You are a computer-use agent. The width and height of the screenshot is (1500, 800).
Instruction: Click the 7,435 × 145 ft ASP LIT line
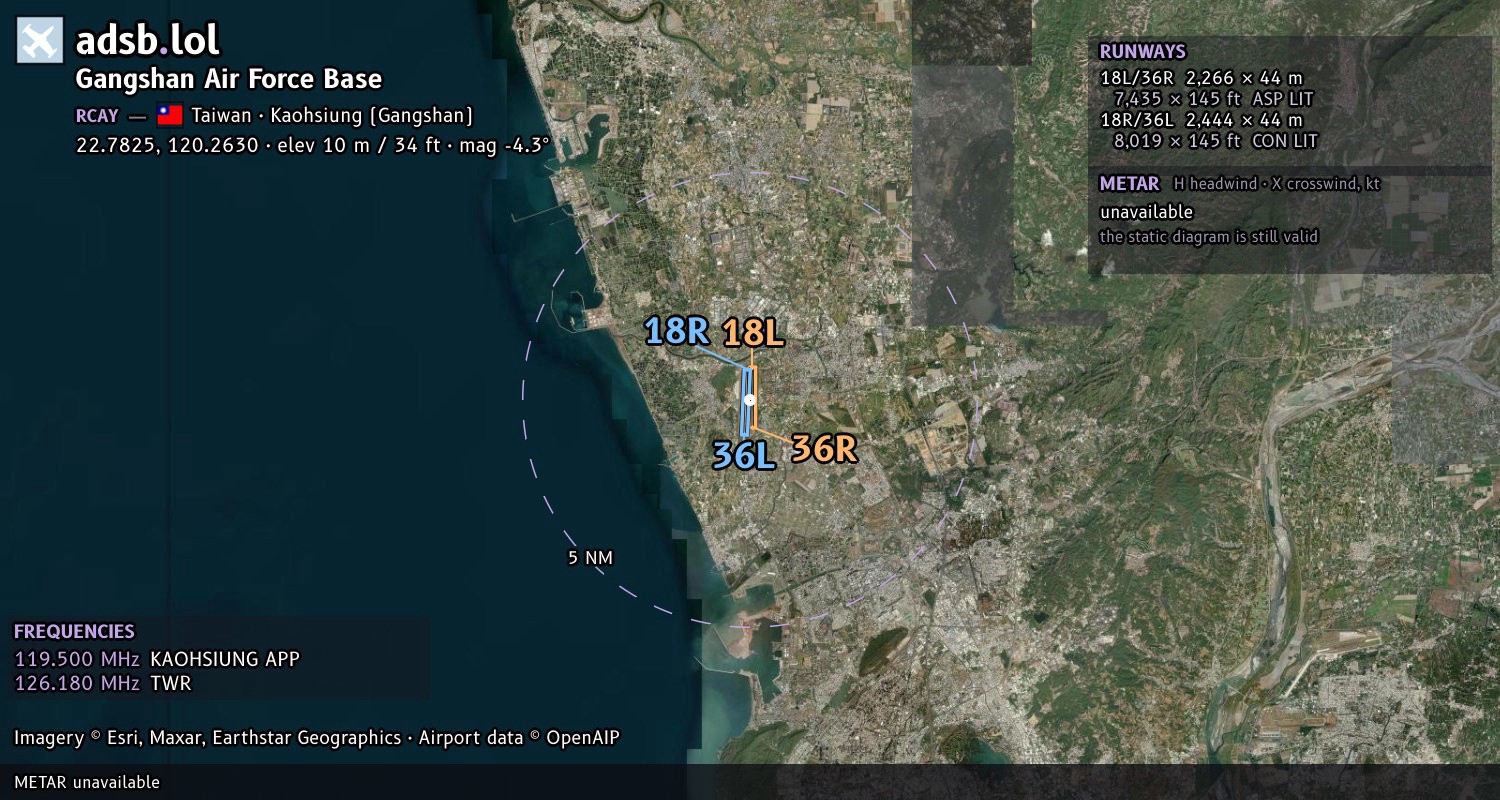(1213, 99)
